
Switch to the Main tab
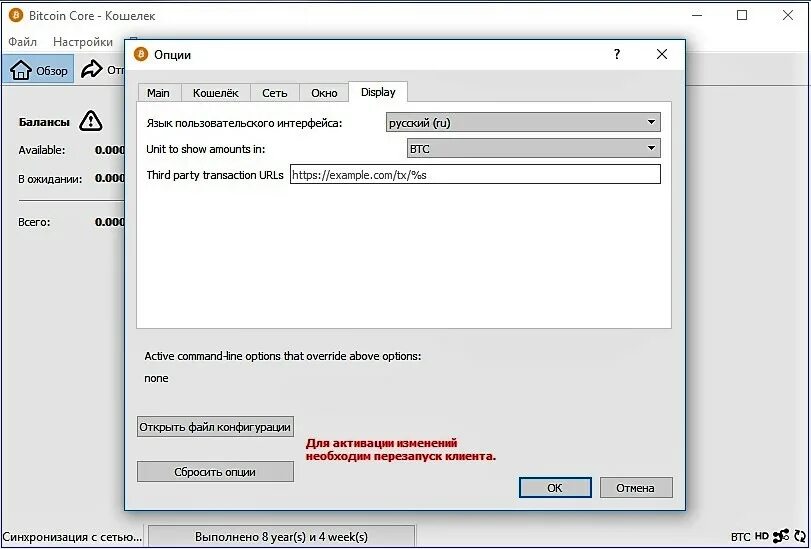click(158, 93)
